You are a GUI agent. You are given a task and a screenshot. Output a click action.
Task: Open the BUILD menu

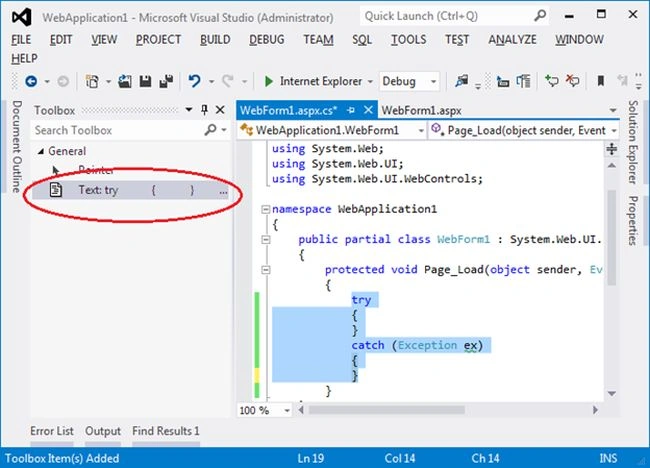(x=215, y=40)
